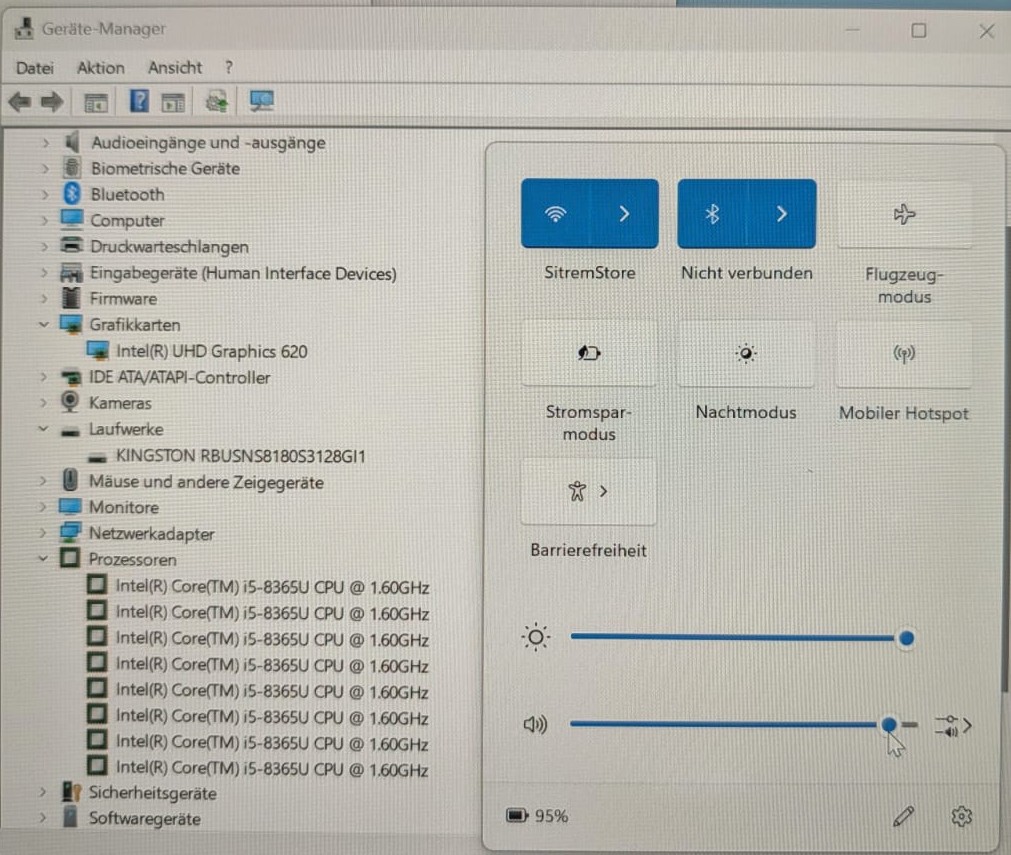This screenshot has height=855, width=1011.
Task: Enable the Nachtmodus tile
Action: [746, 353]
